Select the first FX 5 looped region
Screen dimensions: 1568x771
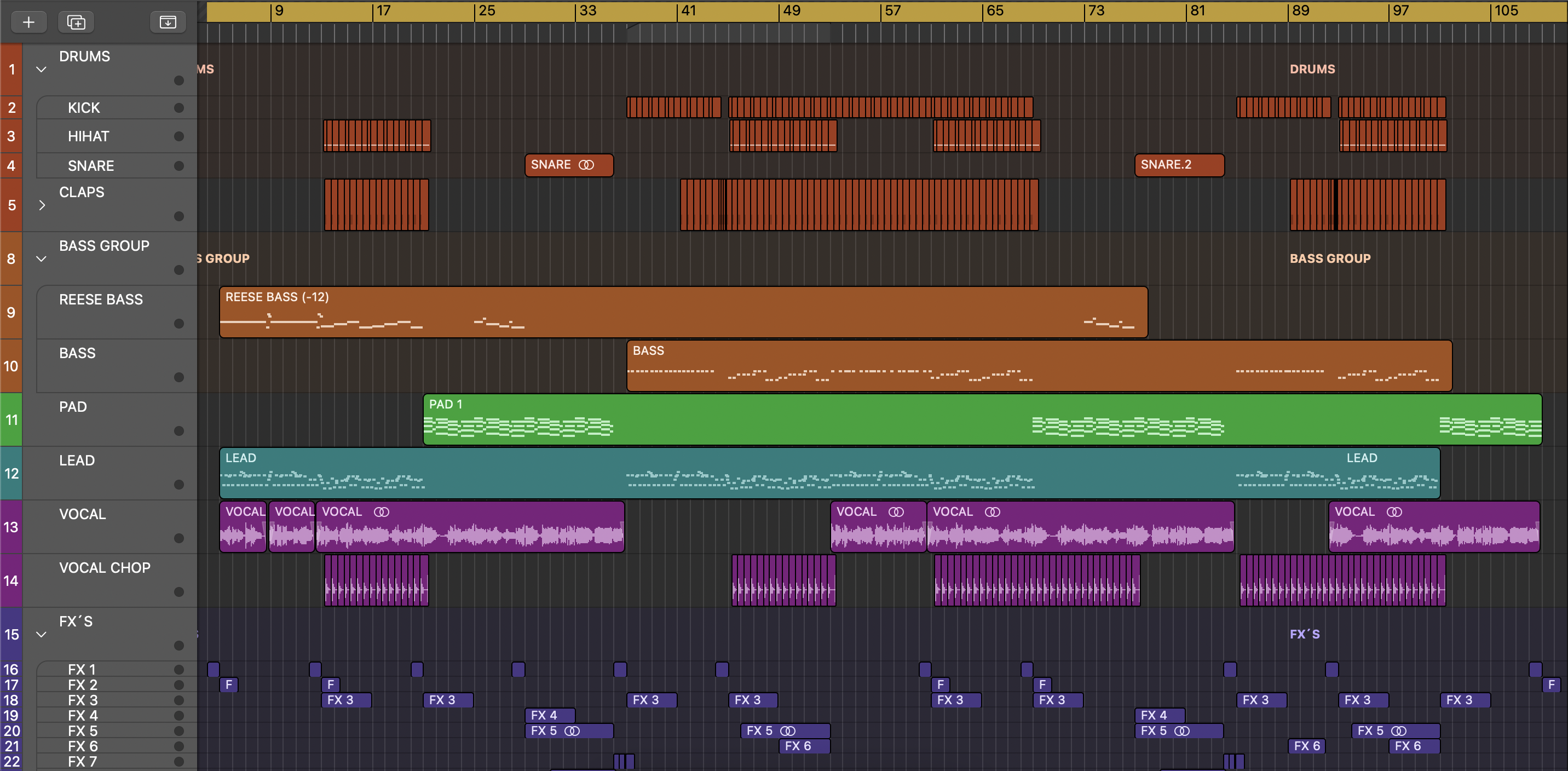569,731
